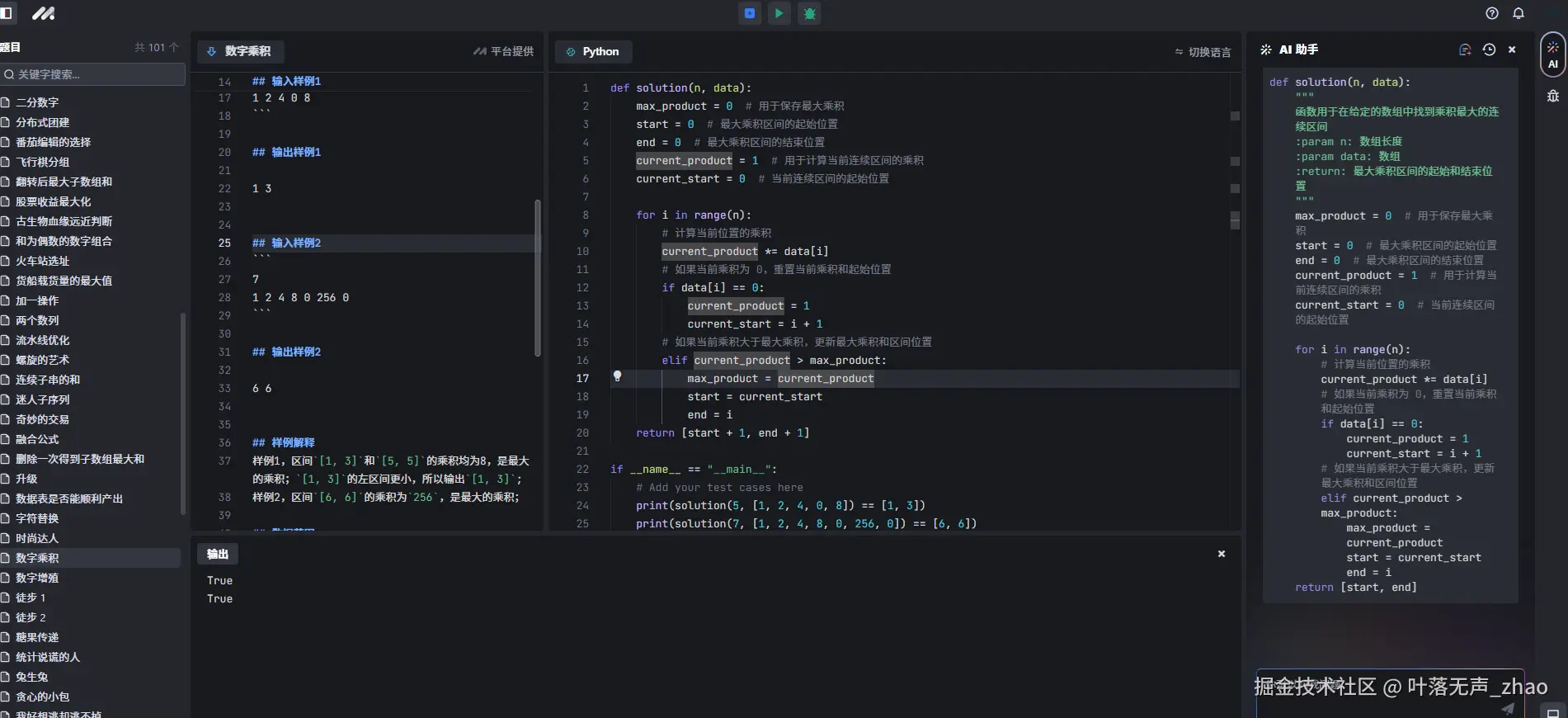Toggle the left sidebar panel icon
Viewport: 1568px width, 718px height.
click(x=7, y=13)
